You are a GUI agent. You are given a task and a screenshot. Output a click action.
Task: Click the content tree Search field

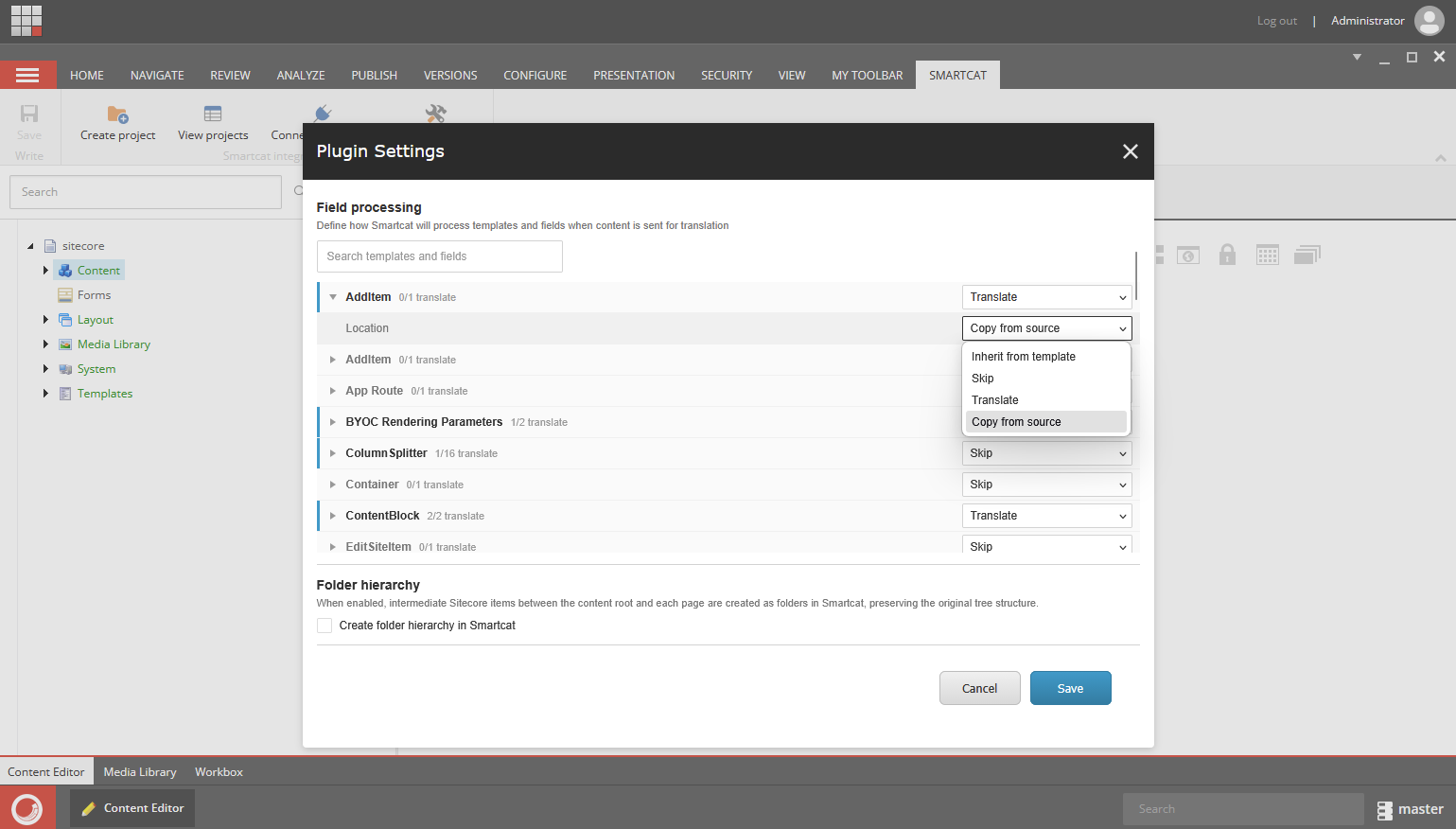pyautogui.click(x=146, y=192)
